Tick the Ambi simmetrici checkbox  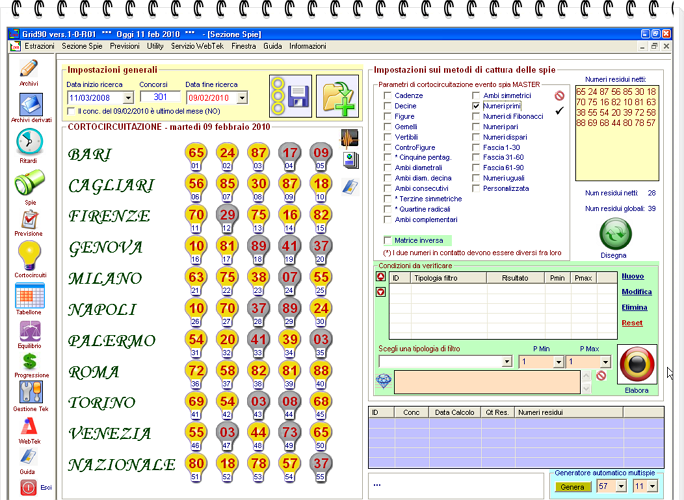pyautogui.click(x=477, y=94)
